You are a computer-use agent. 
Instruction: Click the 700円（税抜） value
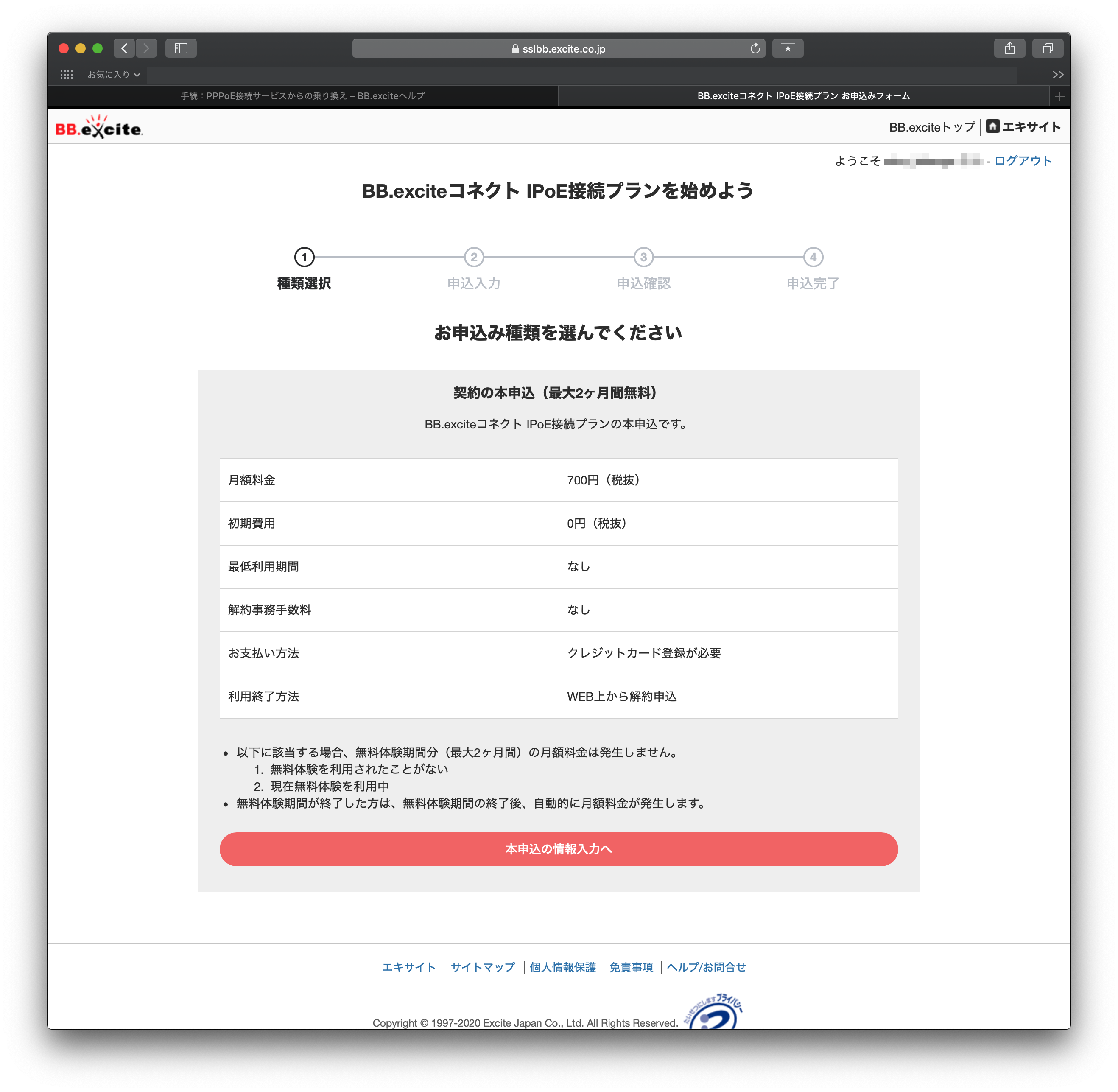[x=603, y=480]
